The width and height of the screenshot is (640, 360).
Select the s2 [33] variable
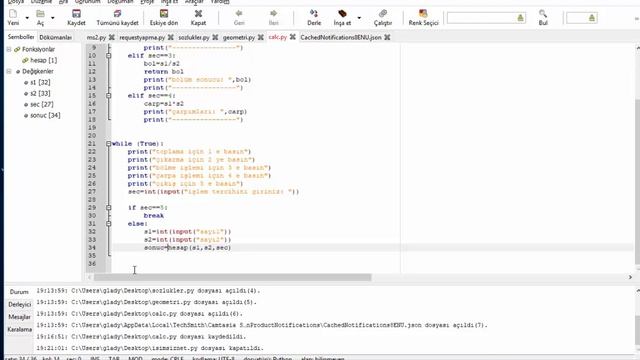(40, 93)
